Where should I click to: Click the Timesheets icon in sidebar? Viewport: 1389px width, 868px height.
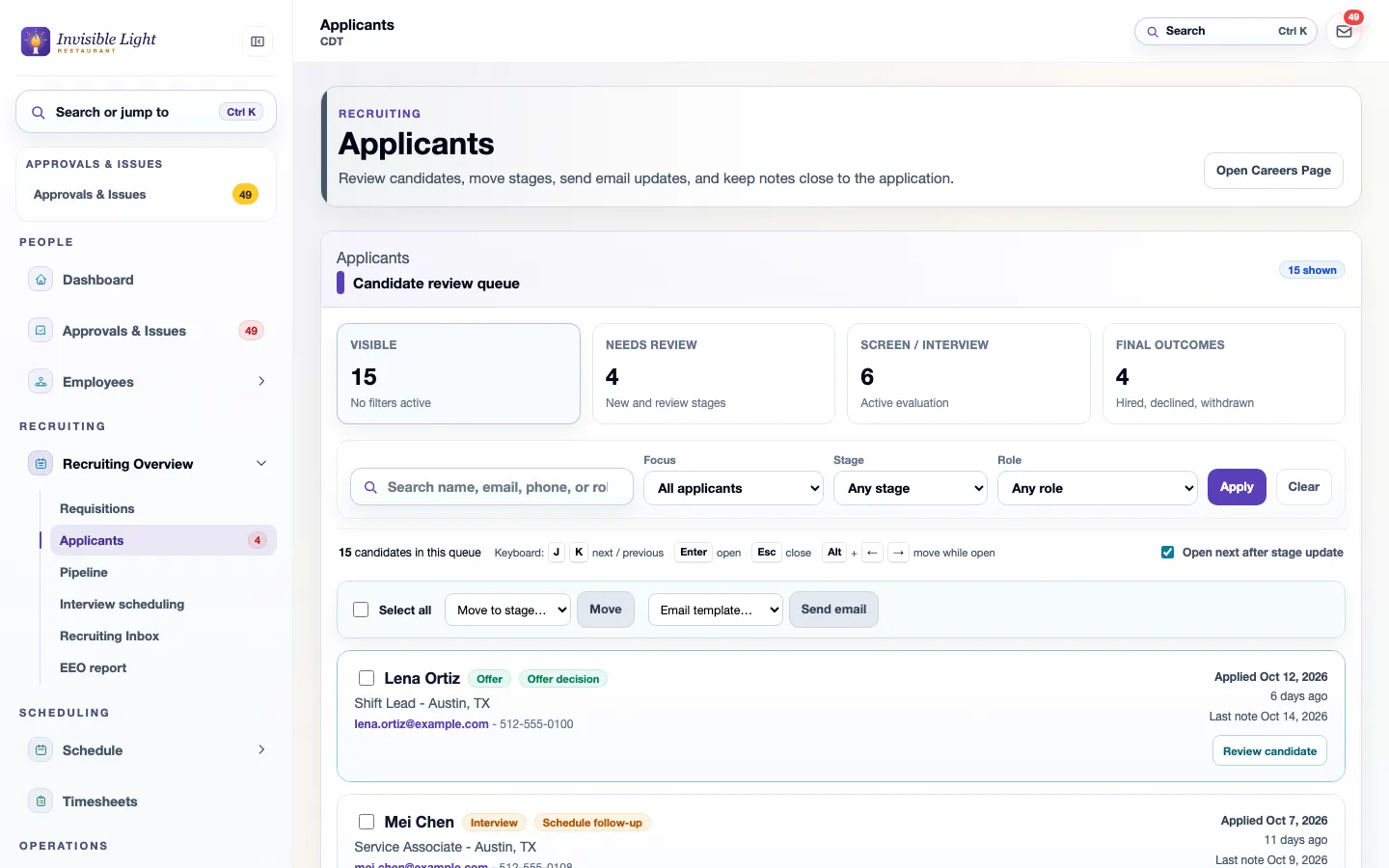41,801
